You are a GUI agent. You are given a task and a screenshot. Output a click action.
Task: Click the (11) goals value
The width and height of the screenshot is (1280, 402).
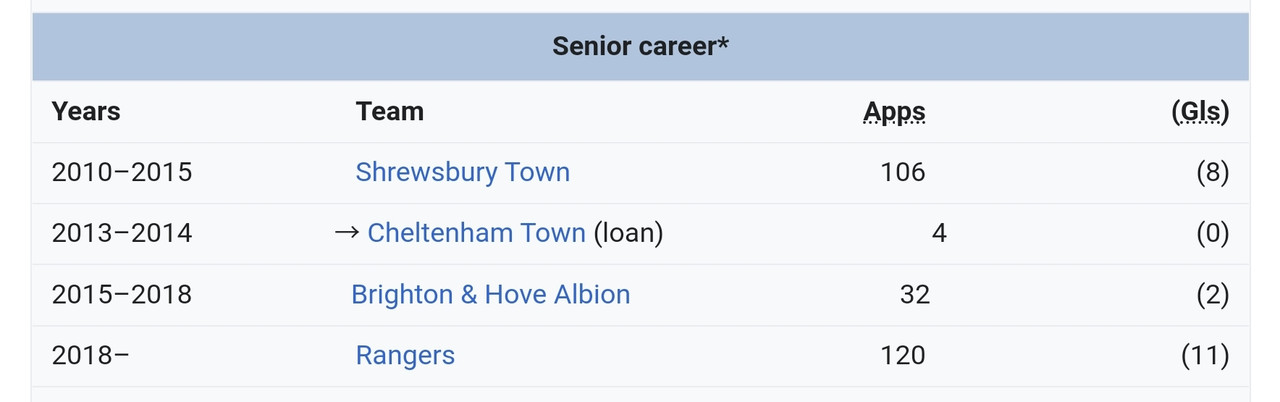1205,355
